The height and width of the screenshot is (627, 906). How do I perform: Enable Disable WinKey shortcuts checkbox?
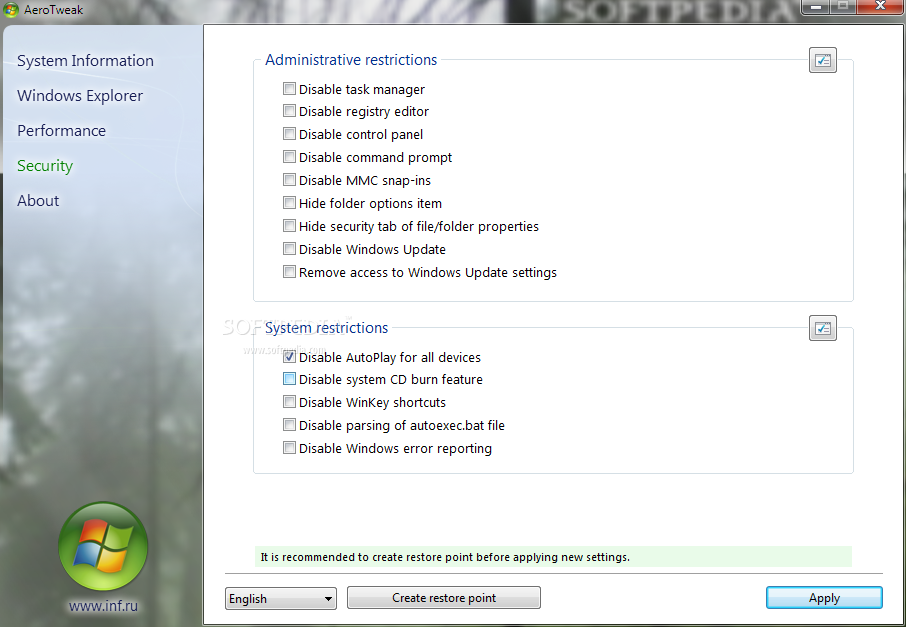coord(289,402)
